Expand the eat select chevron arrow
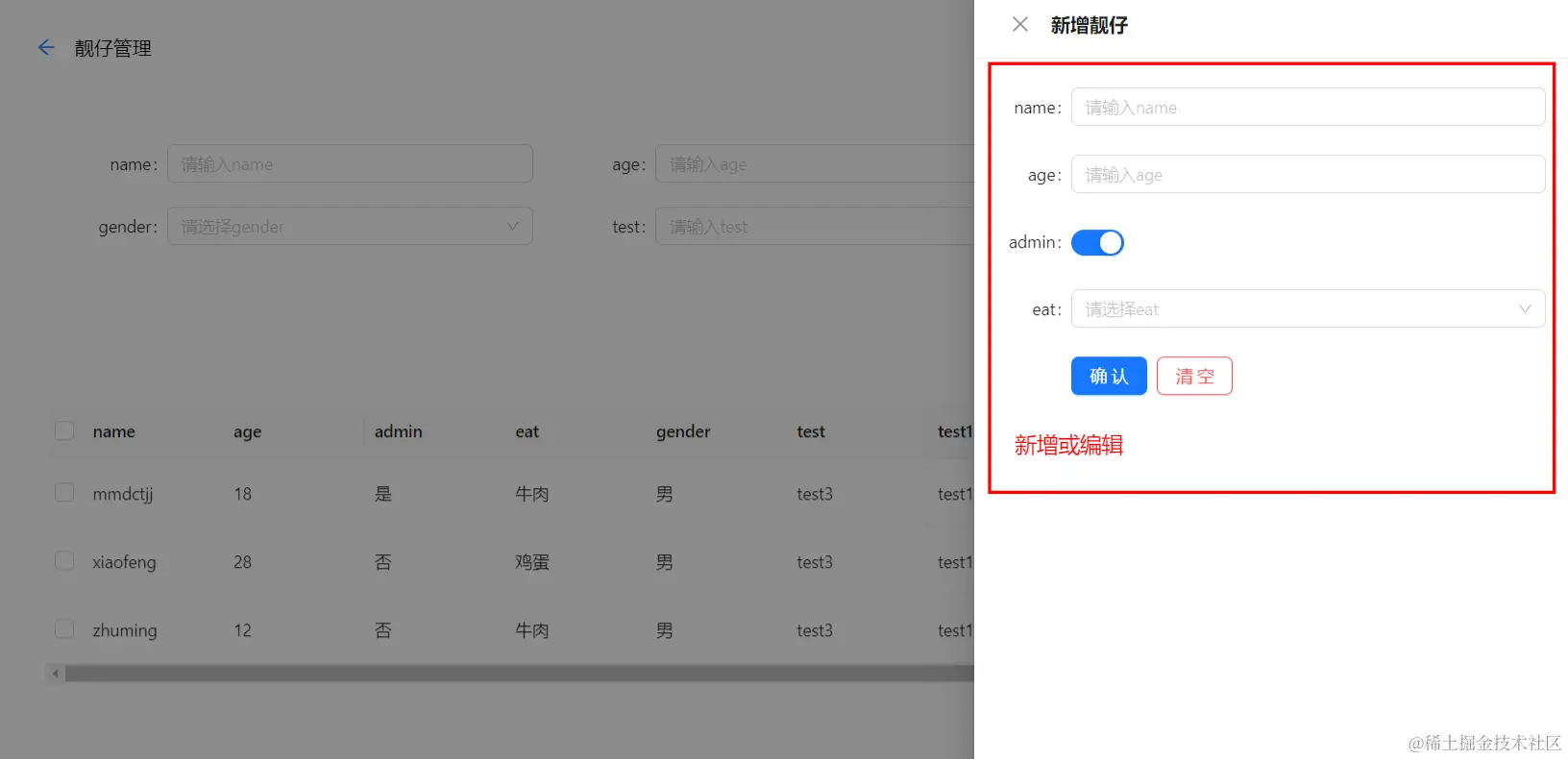Viewport: 1568px width, 759px height. pyautogui.click(x=1525, y=309)
